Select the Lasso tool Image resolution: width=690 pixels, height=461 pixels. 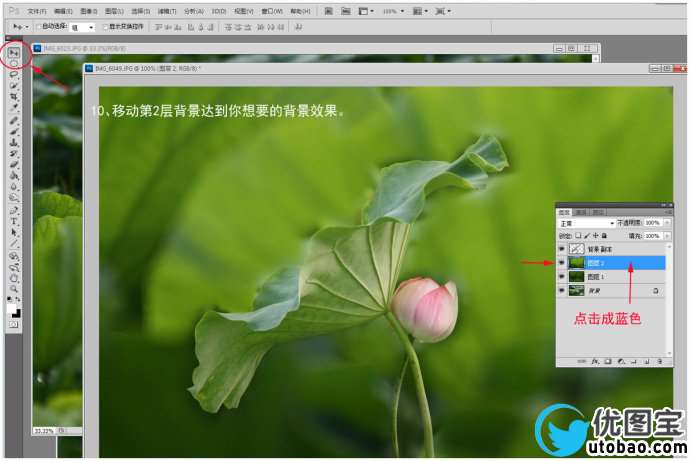[x=14, y=74]
